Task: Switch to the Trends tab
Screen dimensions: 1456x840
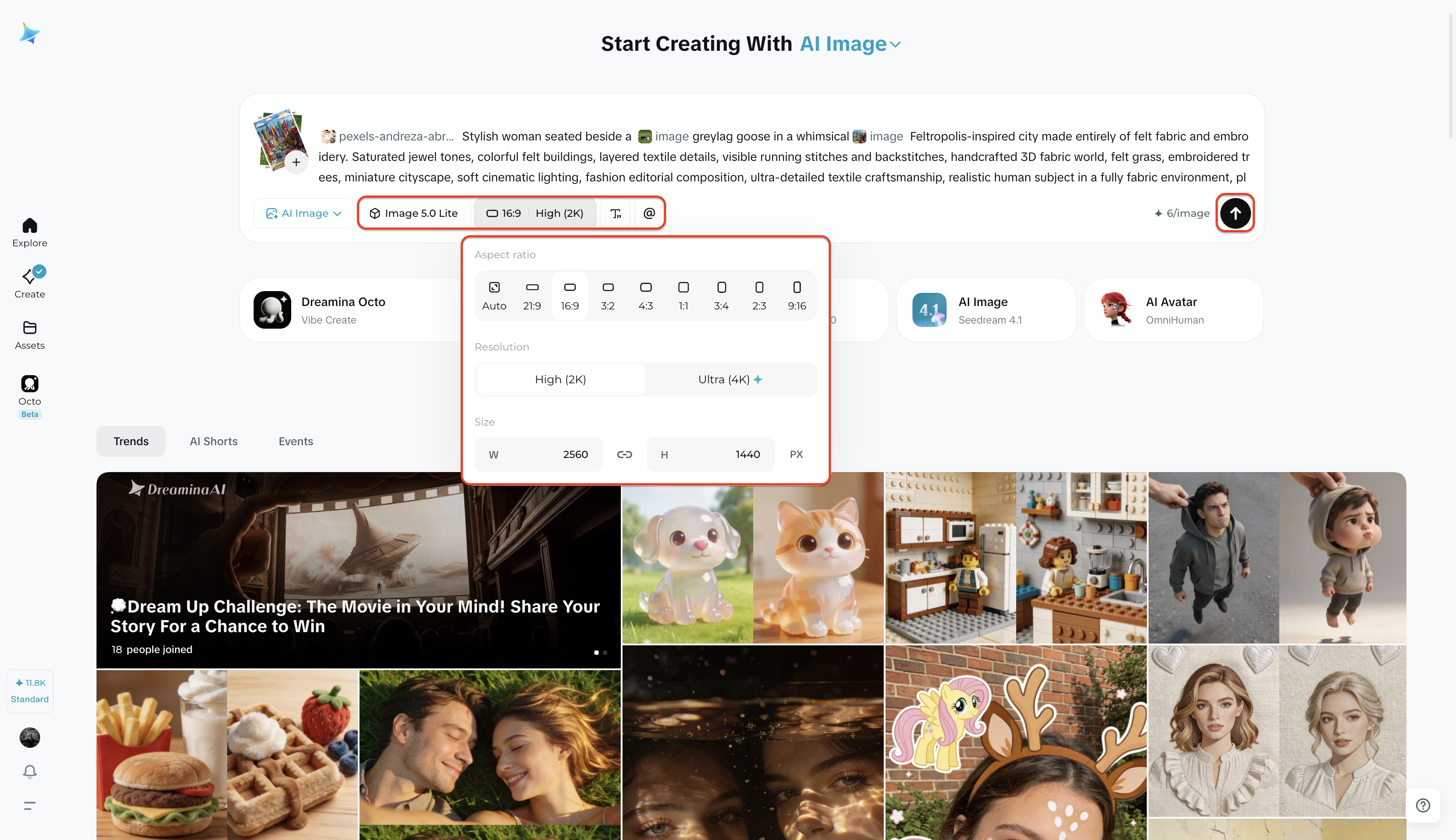Action: pos(131,441)
